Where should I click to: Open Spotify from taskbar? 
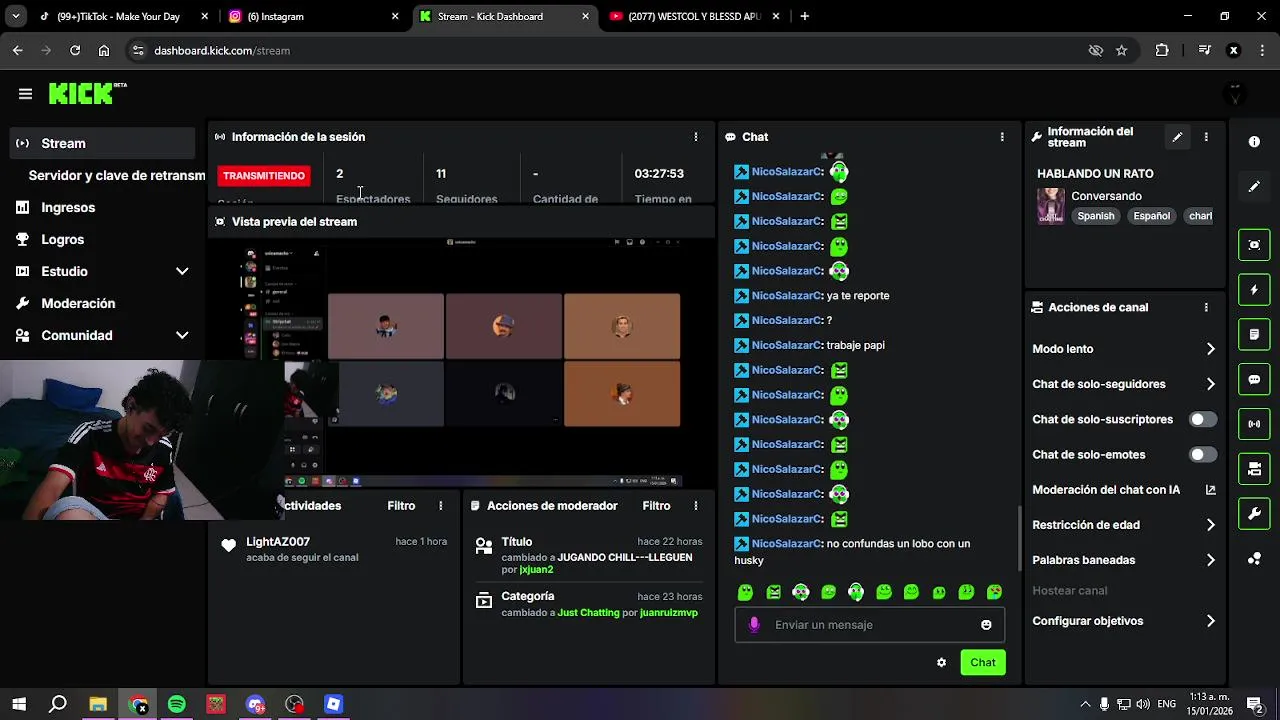pos(177,705)
